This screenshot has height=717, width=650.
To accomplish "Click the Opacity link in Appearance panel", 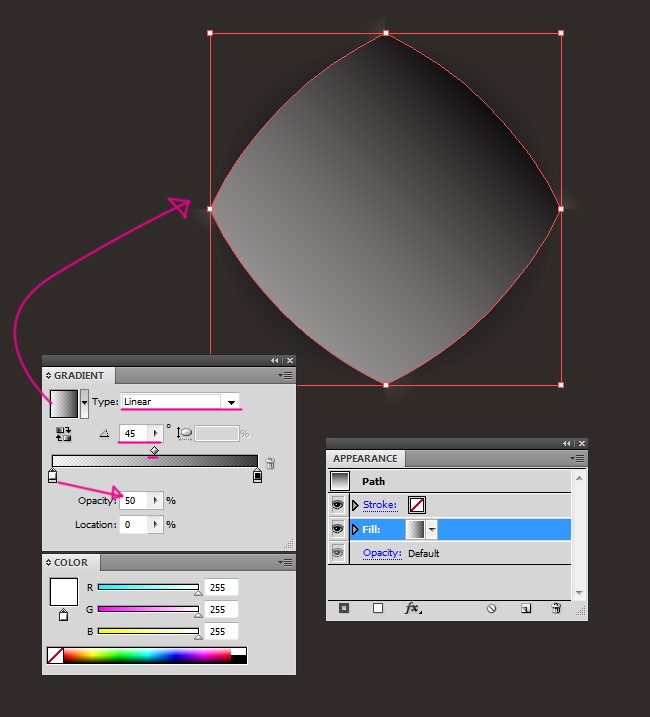I will pyautogui.click(x=382, y=553).
